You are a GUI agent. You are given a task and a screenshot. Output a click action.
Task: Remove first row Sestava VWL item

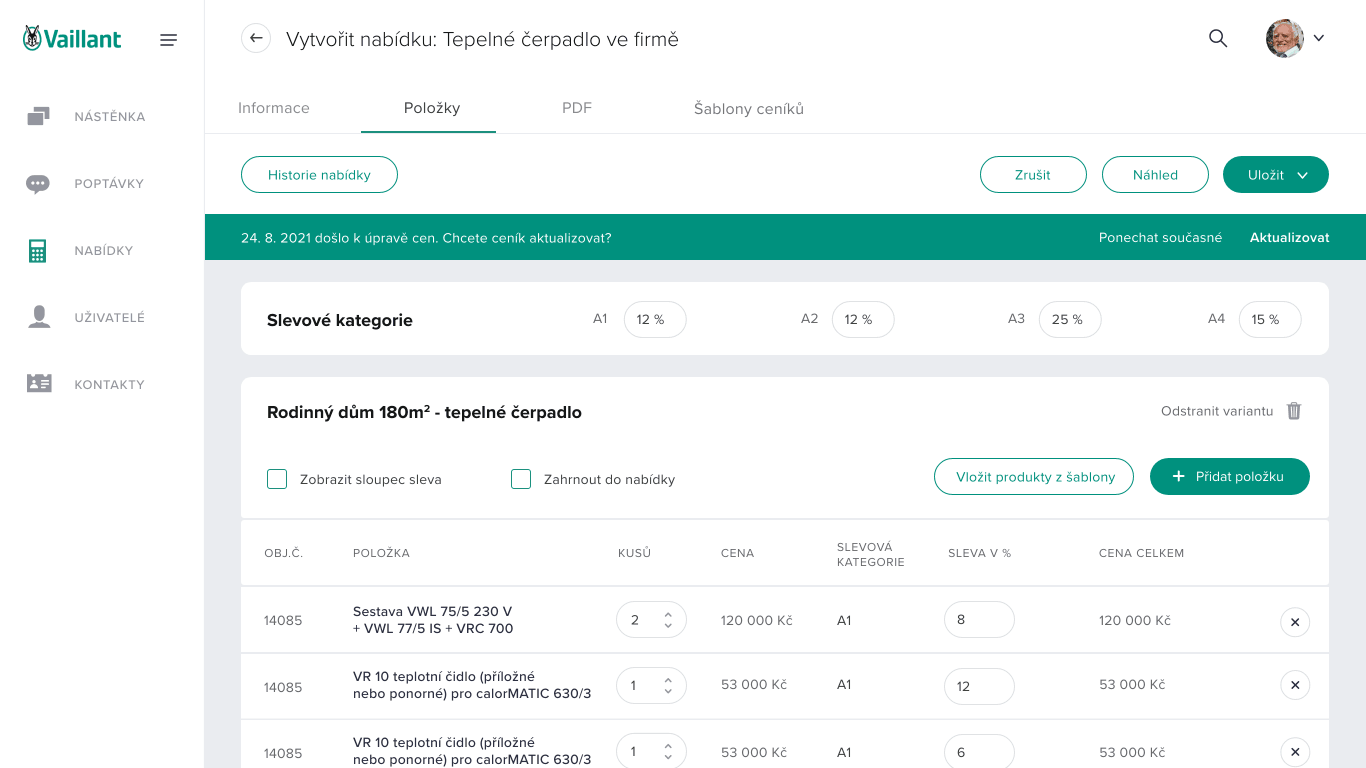click(x=1295, y=622)
